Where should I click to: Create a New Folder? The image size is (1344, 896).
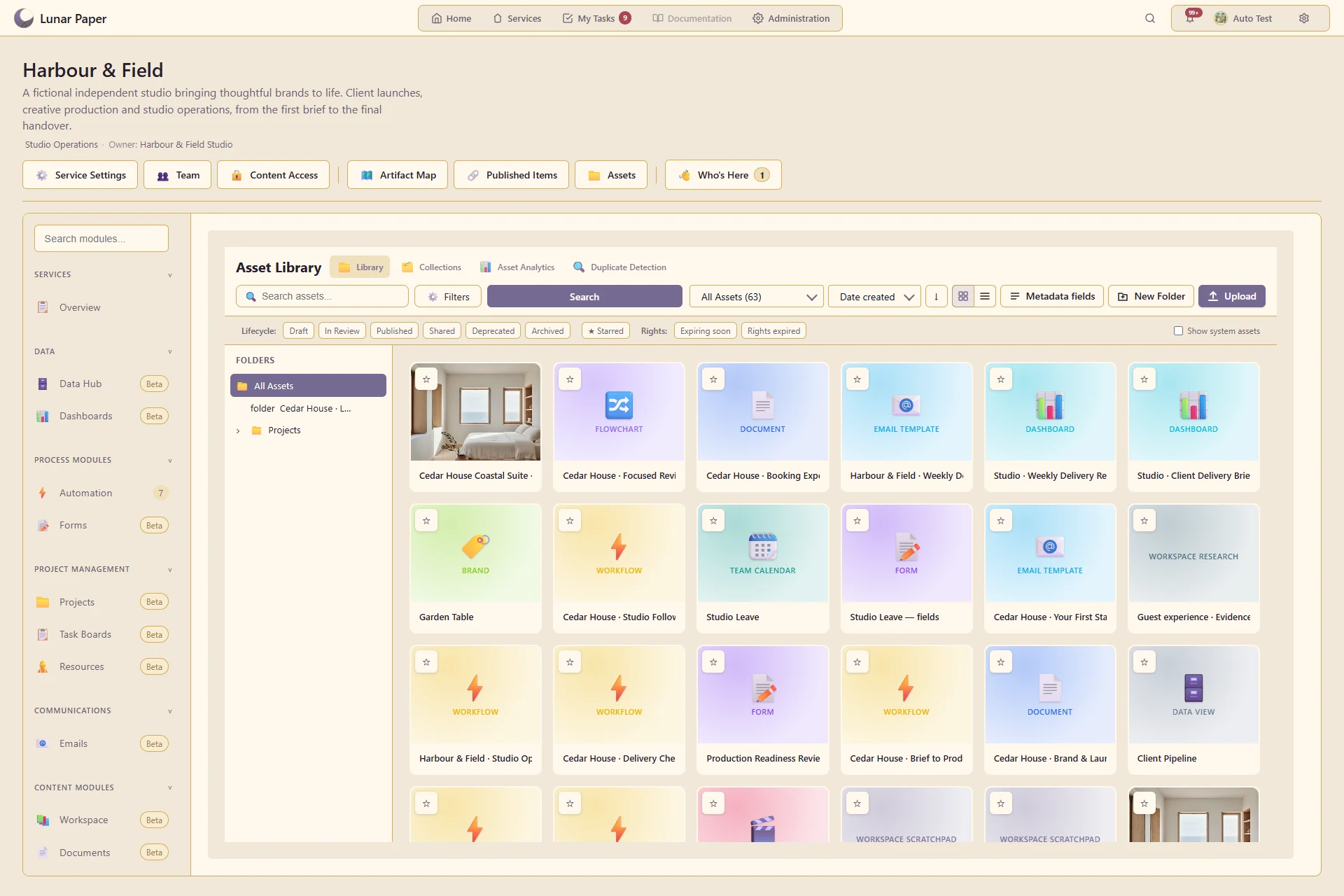pyautogui.click(x=1151, y=296)
